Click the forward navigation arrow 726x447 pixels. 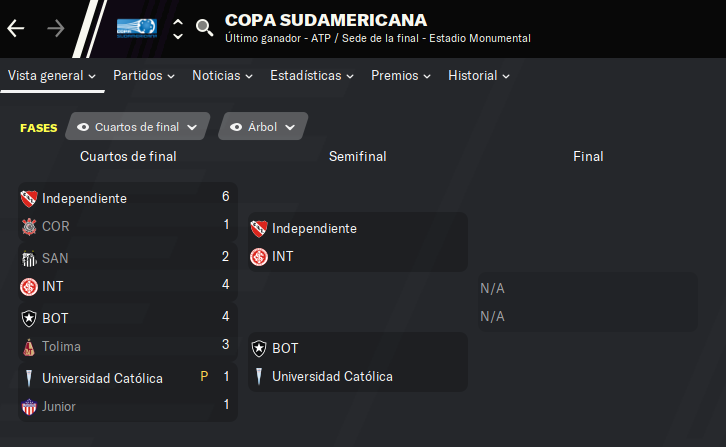point(55,28)
